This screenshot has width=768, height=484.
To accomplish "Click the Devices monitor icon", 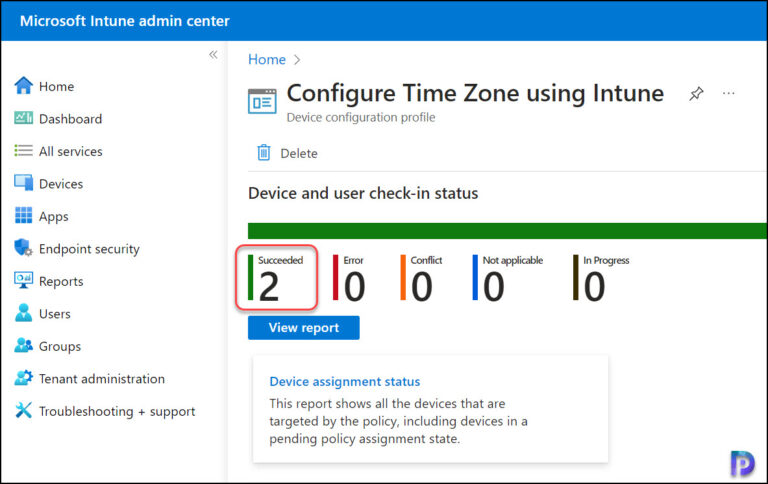I will click(23, 183).
